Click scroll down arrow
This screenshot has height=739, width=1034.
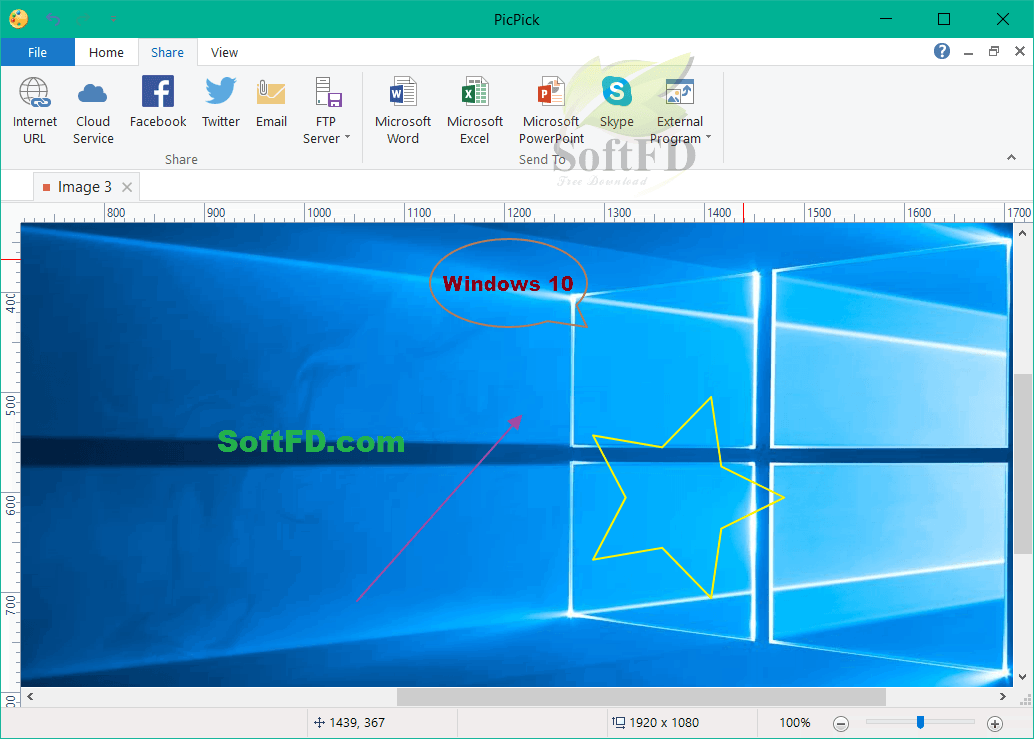1022,677
